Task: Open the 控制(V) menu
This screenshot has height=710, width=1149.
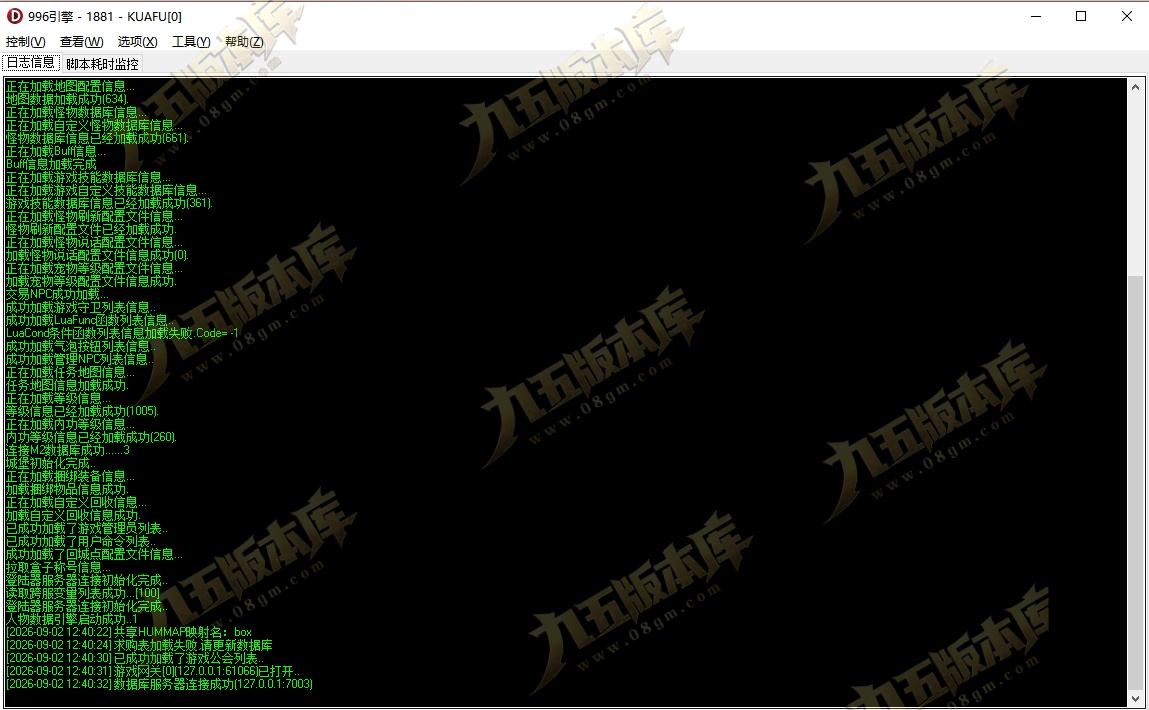Action: [26, 42]
